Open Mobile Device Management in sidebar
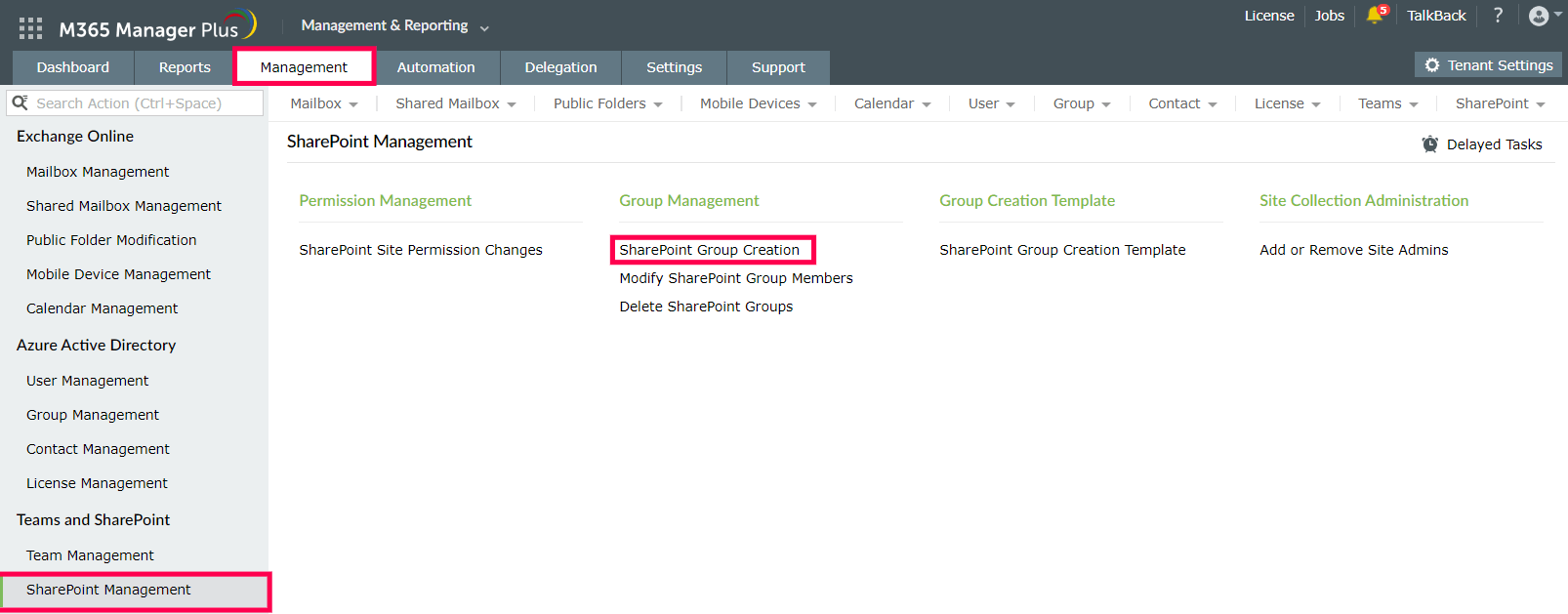The height and width of the screenshot is (614, 1568). tap(118, 274)
